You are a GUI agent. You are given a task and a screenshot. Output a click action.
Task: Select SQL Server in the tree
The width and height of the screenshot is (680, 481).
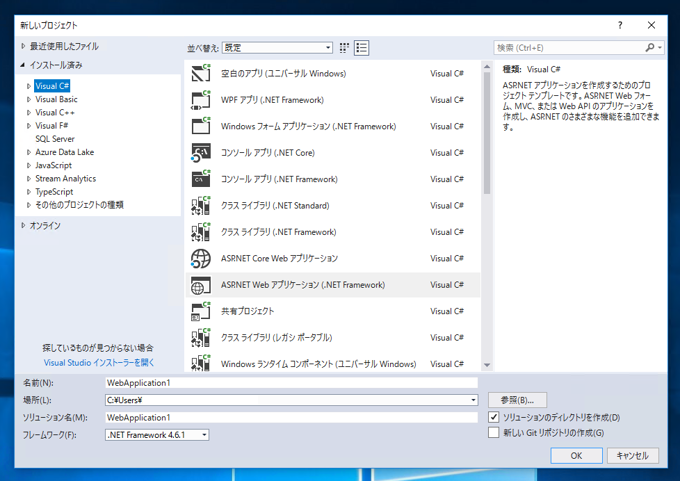click(x=55, y=139)
